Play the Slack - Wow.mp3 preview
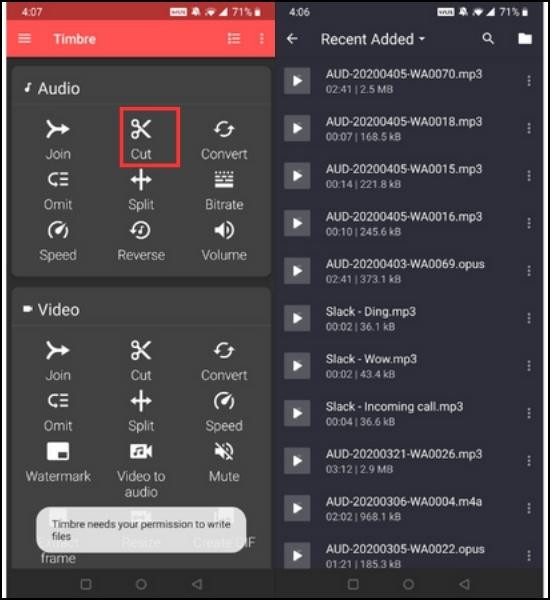The width and height of the screenshot is (550, 600). pyautogui.click(x=297, y=366)
